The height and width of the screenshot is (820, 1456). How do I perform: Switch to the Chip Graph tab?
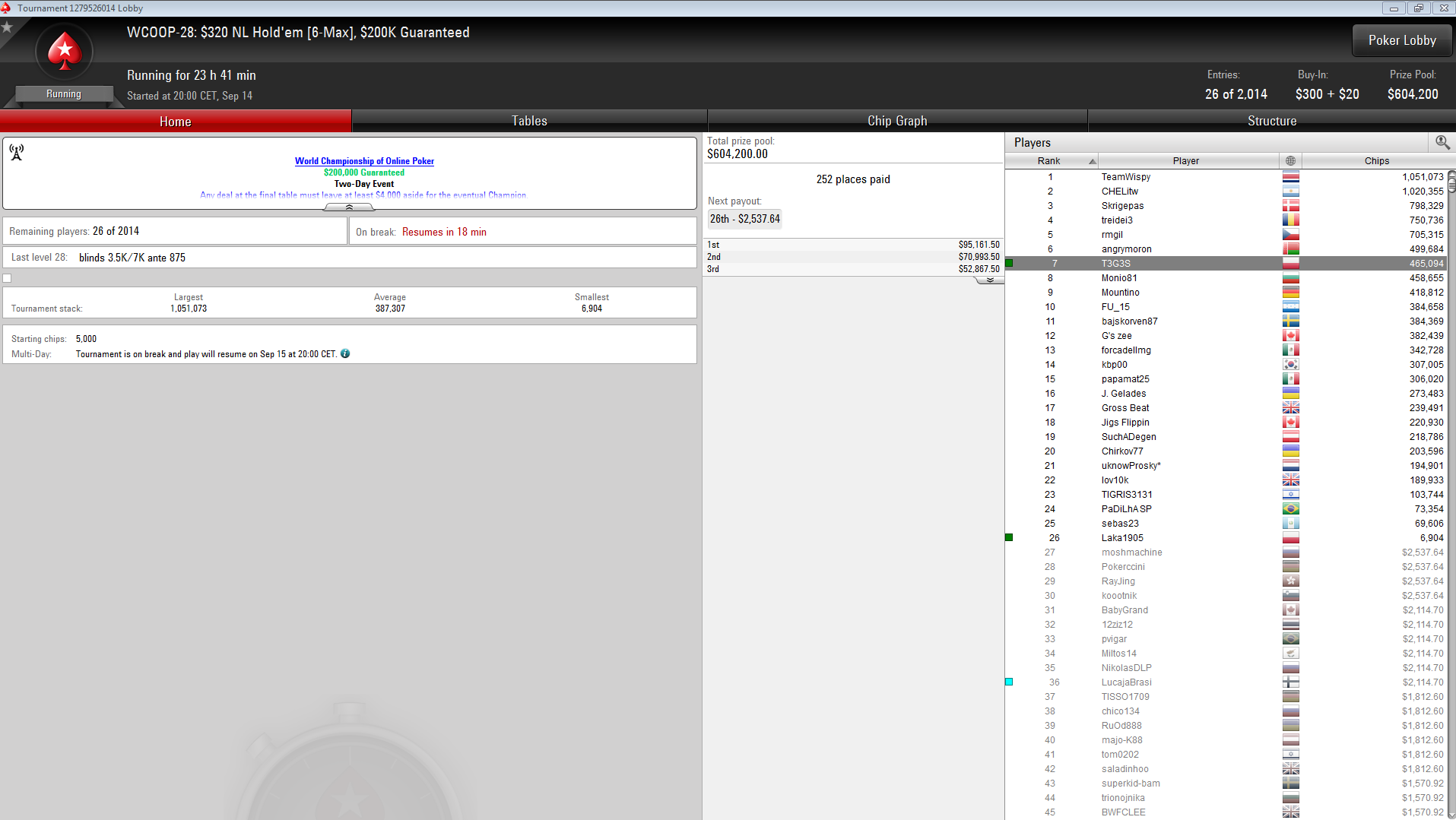pyautogui.click(x=896, y=121)
